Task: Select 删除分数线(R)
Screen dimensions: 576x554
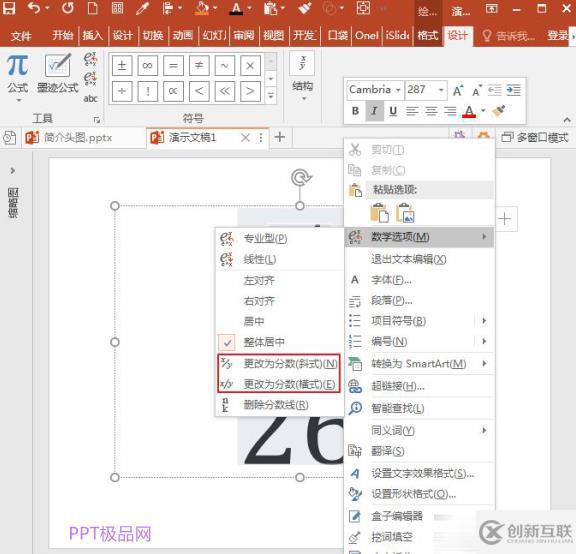Action: pos(279,405)
